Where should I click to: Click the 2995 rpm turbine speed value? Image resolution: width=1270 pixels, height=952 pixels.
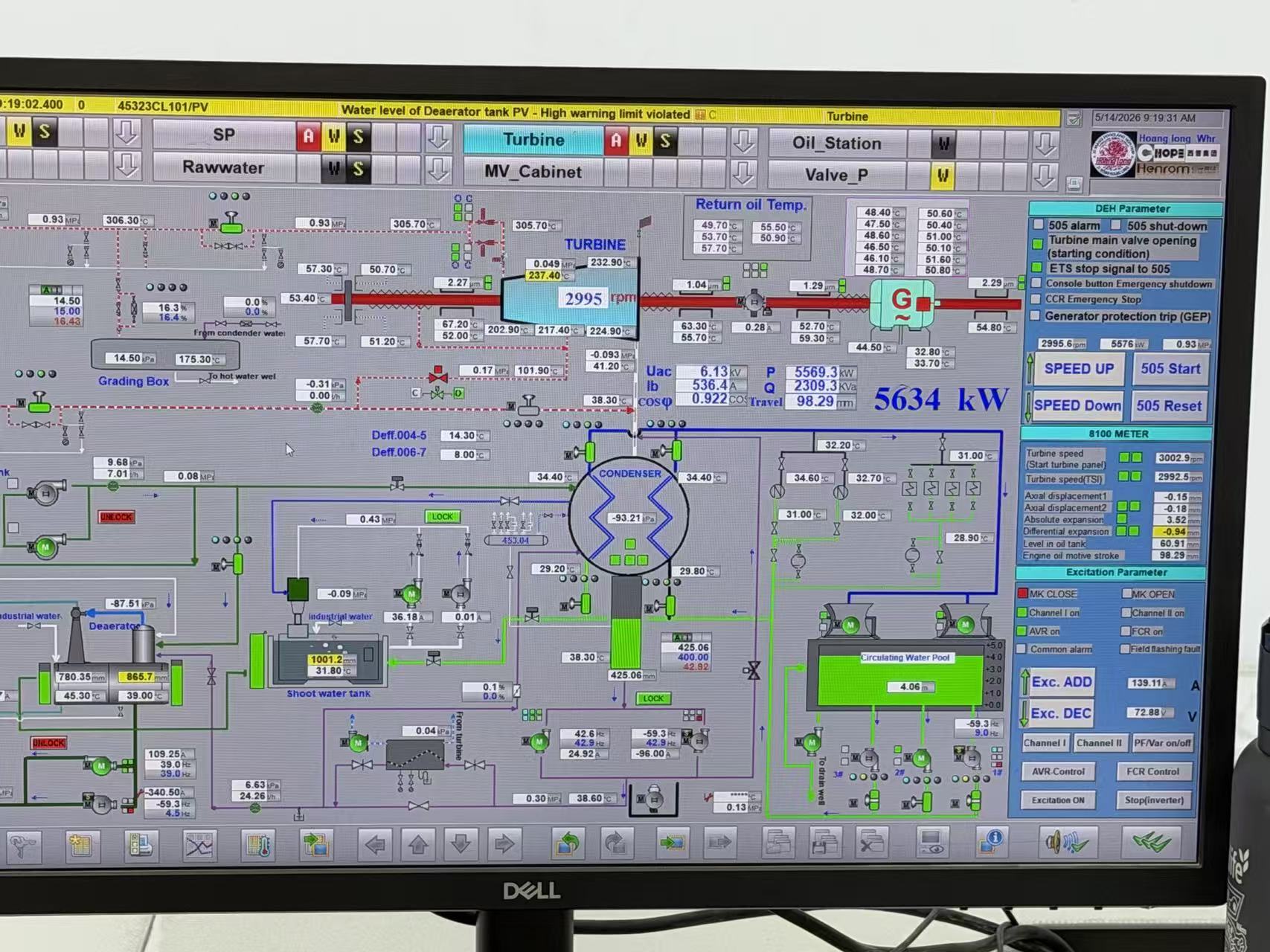[583, 298]
